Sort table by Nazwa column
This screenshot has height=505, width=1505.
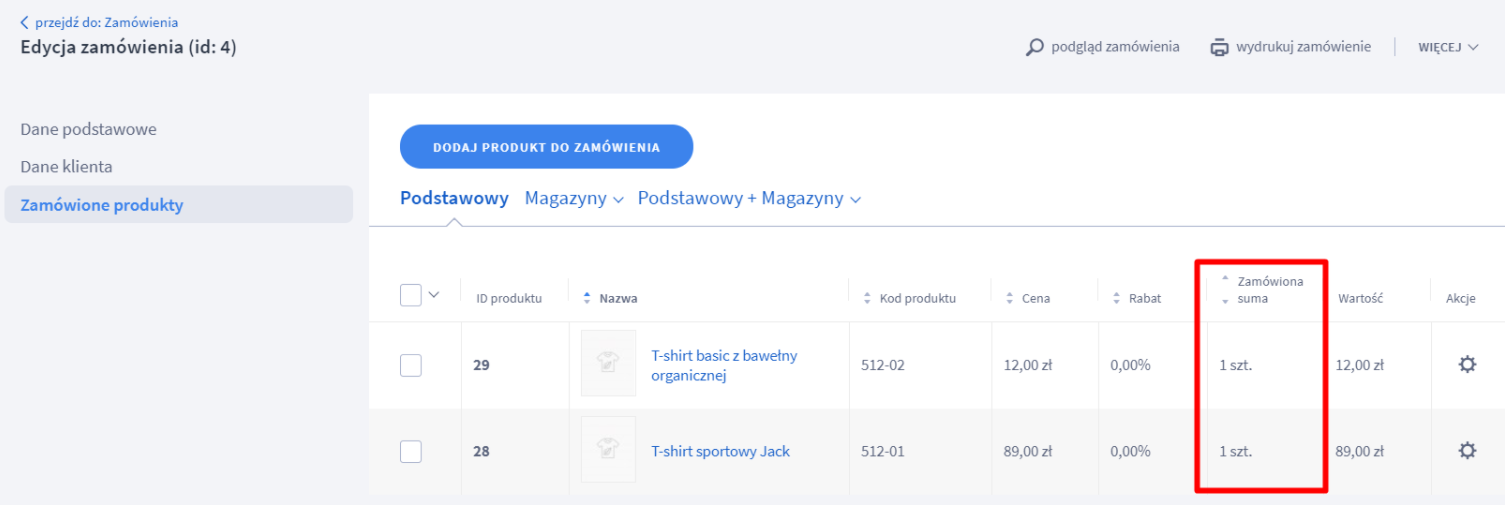pos(610,298)
